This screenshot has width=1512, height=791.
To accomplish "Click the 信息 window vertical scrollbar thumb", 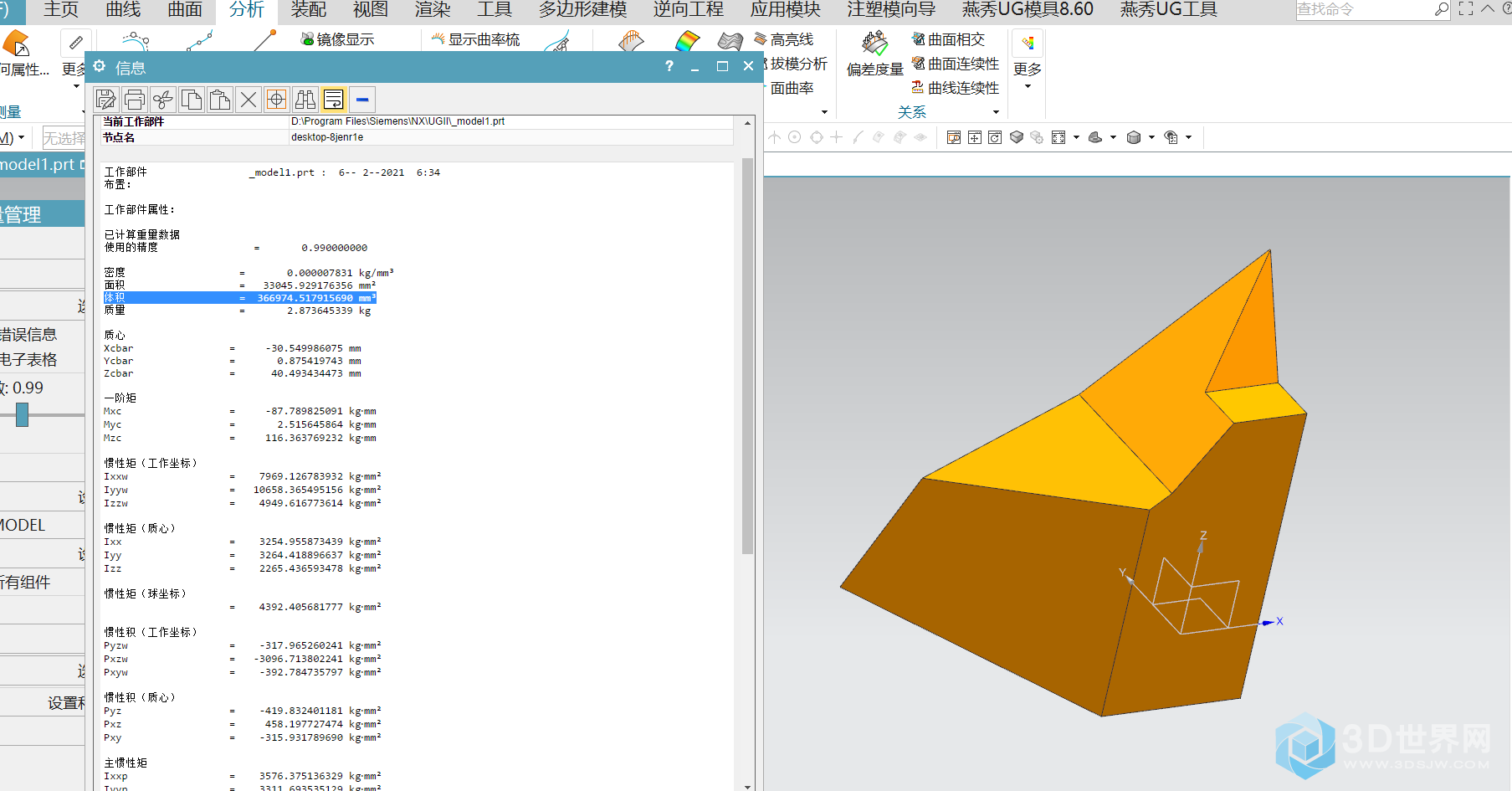I will coord(747,356).
